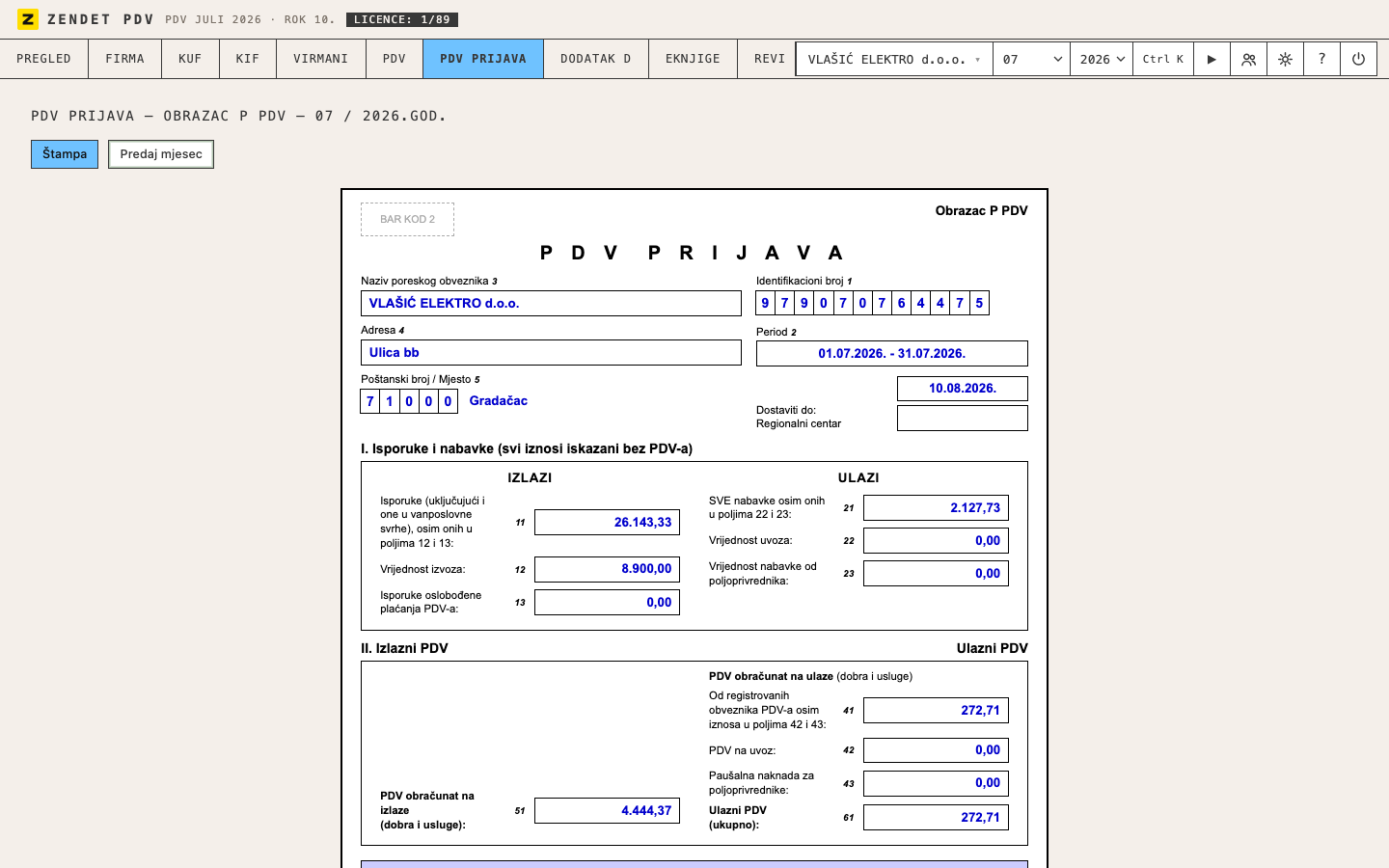This screenshot has width=1389, height=868.
Task: Toggle the sun theme icon
Action: click(1285, 59)
